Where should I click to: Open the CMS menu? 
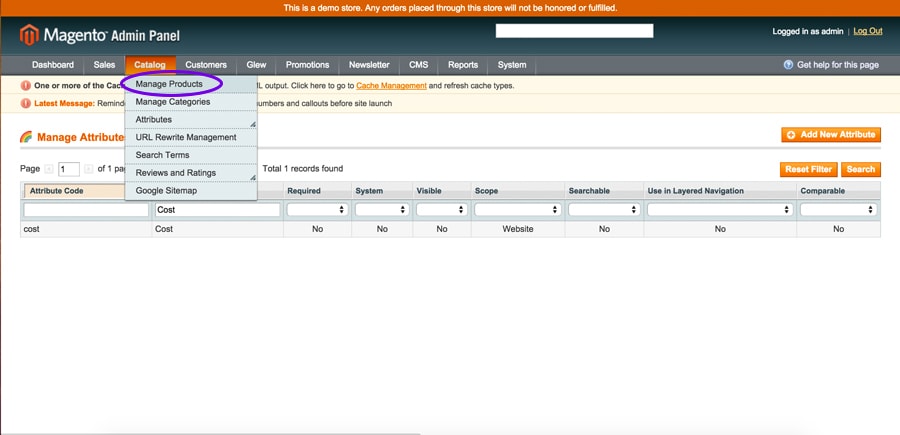(418, 65)
